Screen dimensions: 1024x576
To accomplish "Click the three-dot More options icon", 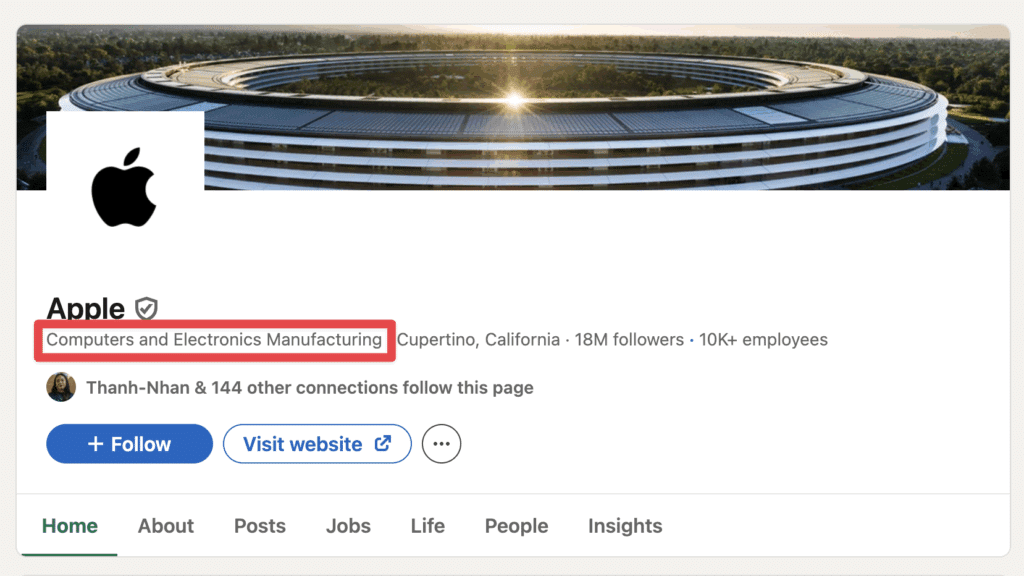I will [441, 443].
